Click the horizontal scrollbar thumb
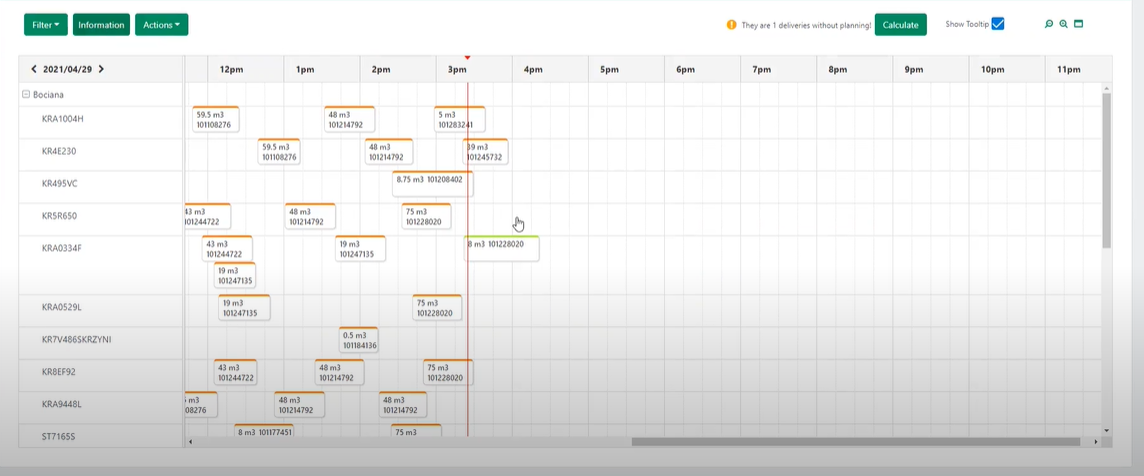Viewport: 1144px width, 476px height. coord(856,442)
